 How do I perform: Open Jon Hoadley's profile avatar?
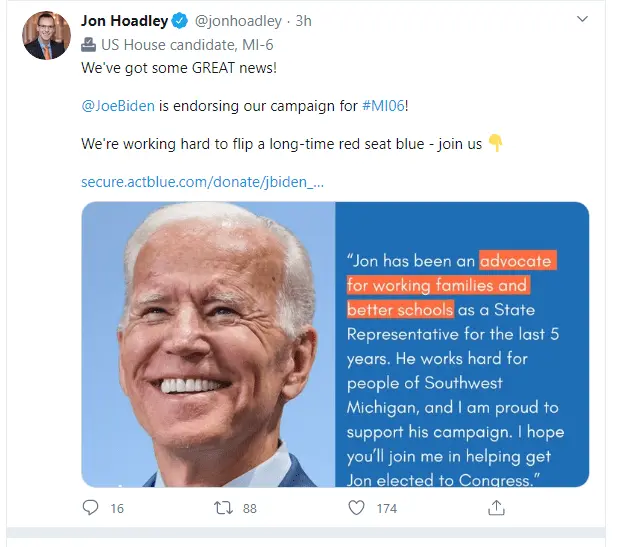[x=46, y=36]
